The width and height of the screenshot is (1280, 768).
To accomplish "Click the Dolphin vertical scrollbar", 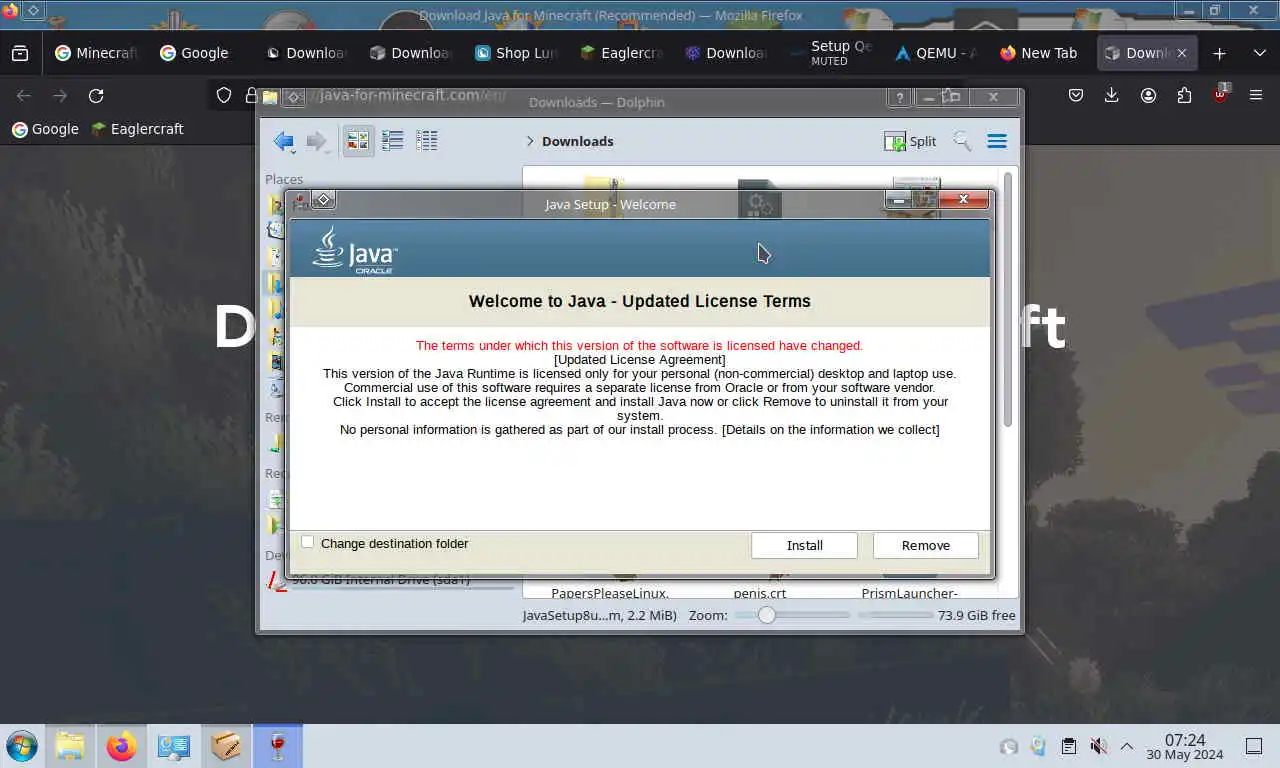I will click(x=1008, y=300).
